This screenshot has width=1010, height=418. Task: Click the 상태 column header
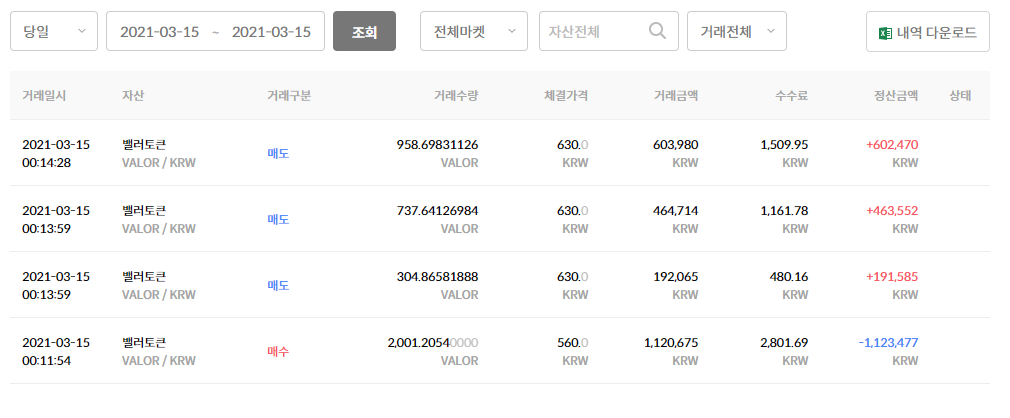click(x=960, y=96)
